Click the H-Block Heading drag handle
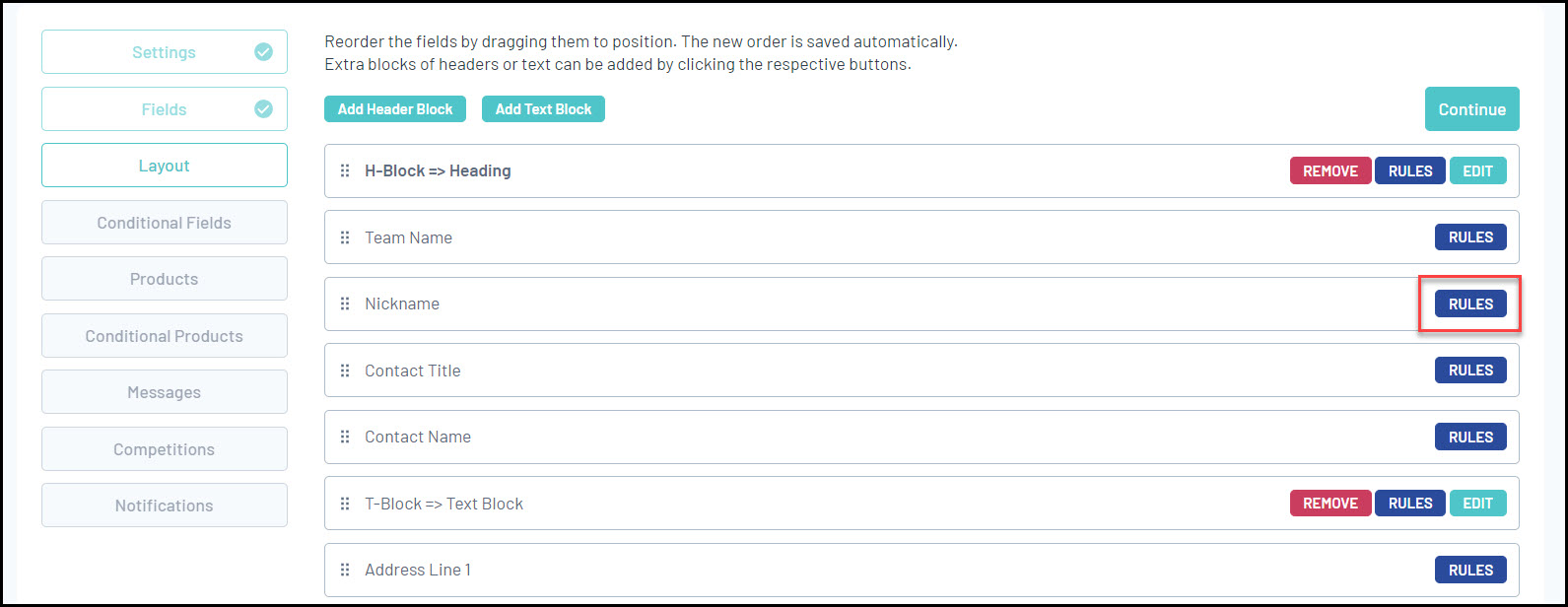 coord(345,170)
